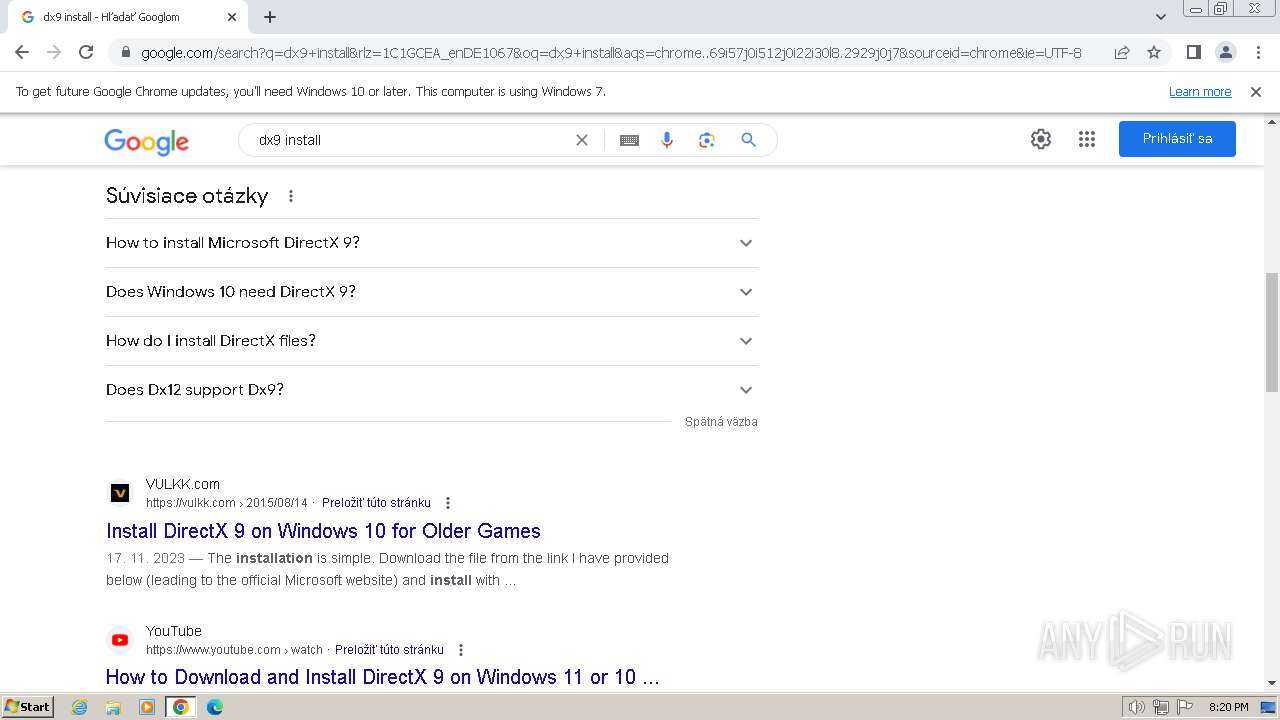Screen dimensions: 1280x720
Task: Click the page vertical scrollbar
Action: [x=1272, y=331]
